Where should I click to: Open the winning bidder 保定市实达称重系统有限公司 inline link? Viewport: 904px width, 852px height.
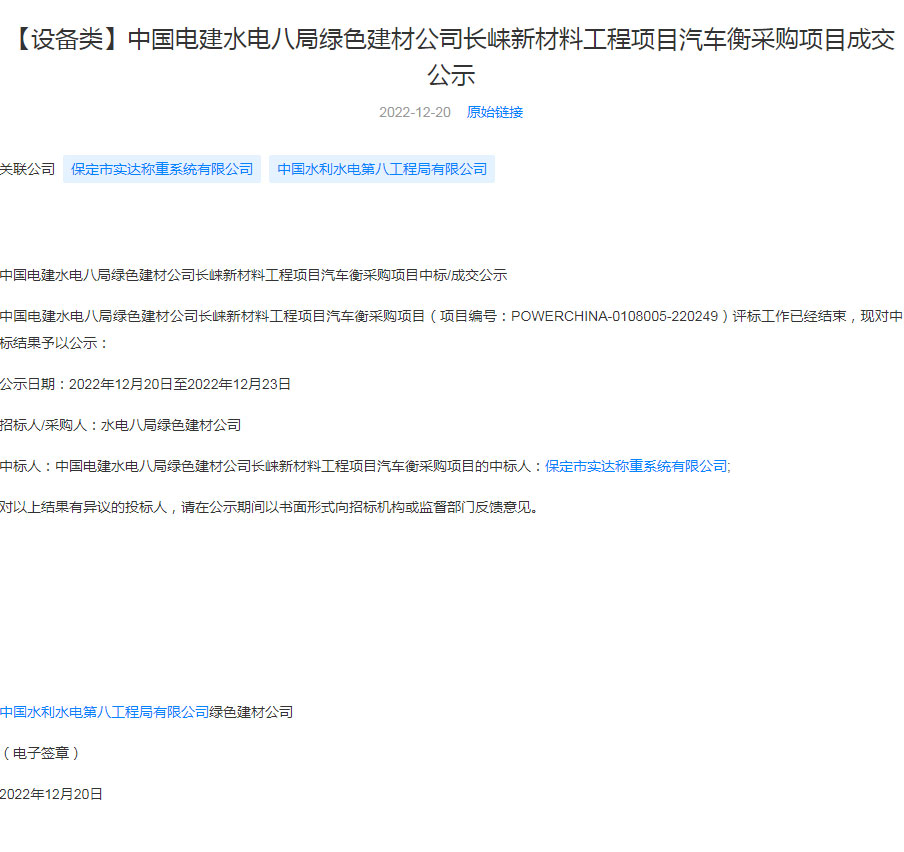[636, 466]
